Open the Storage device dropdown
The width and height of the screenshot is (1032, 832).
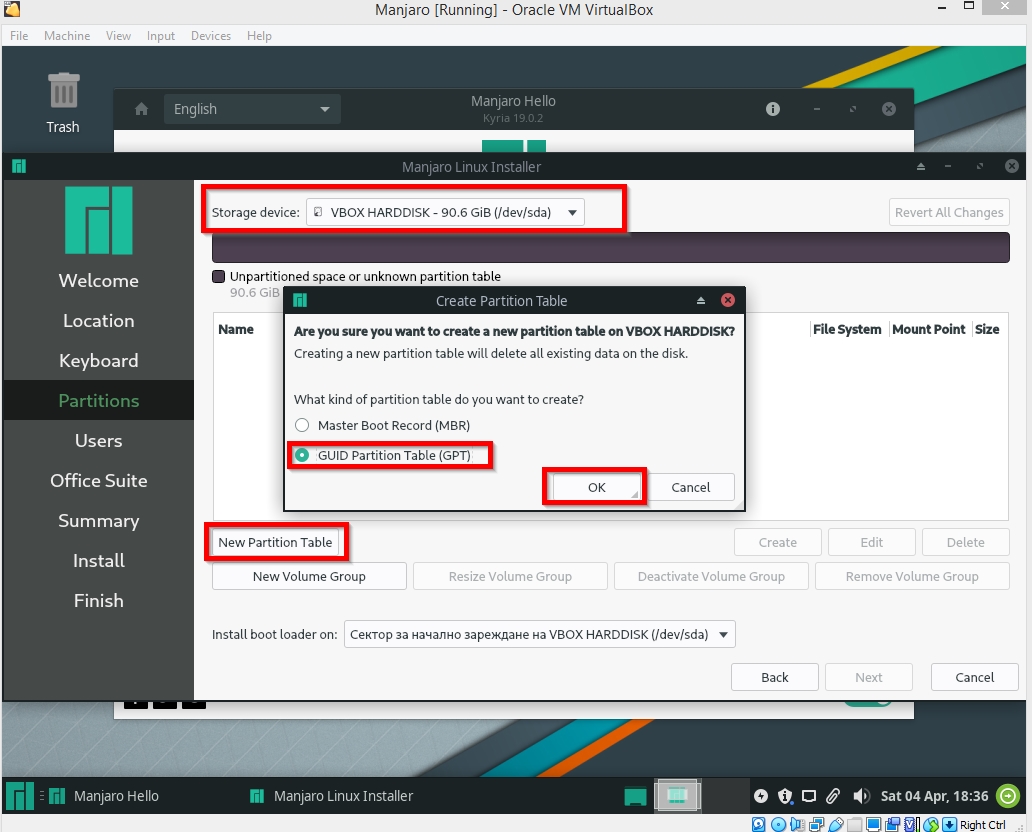coord(445,212)
